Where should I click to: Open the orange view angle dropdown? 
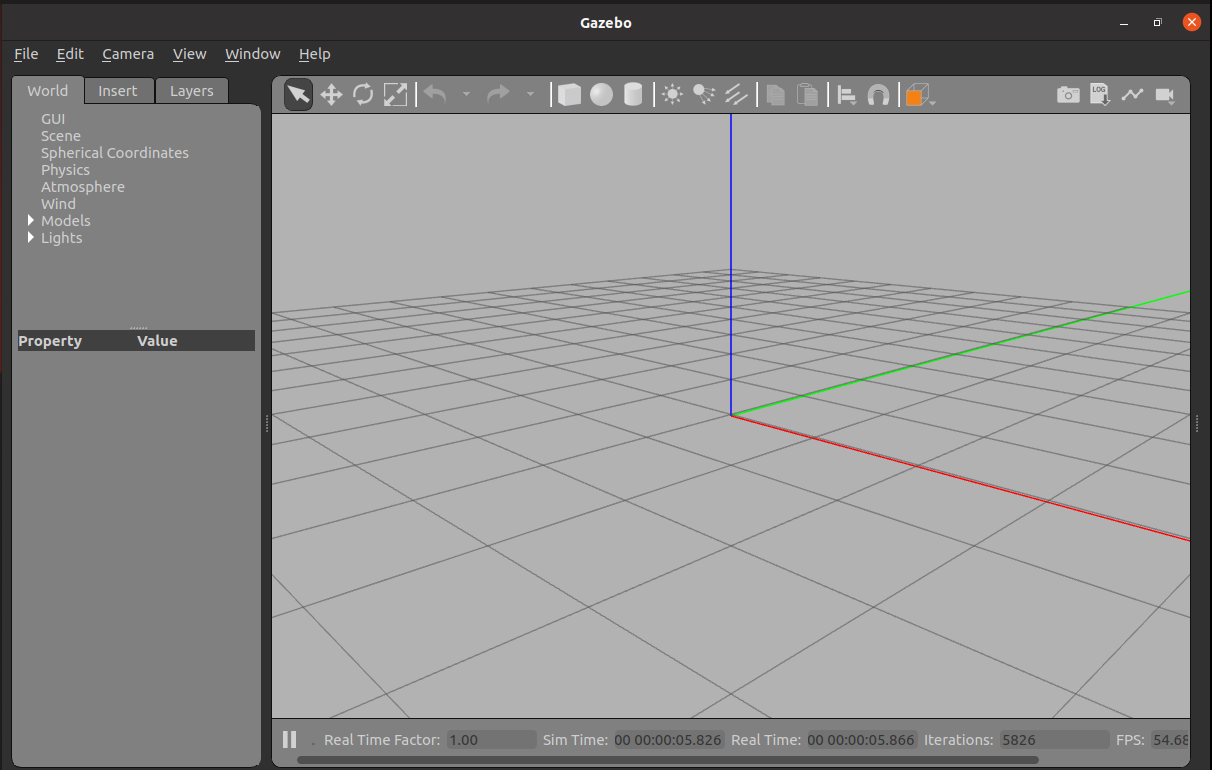pyautogui.click(x=920, y=95)
